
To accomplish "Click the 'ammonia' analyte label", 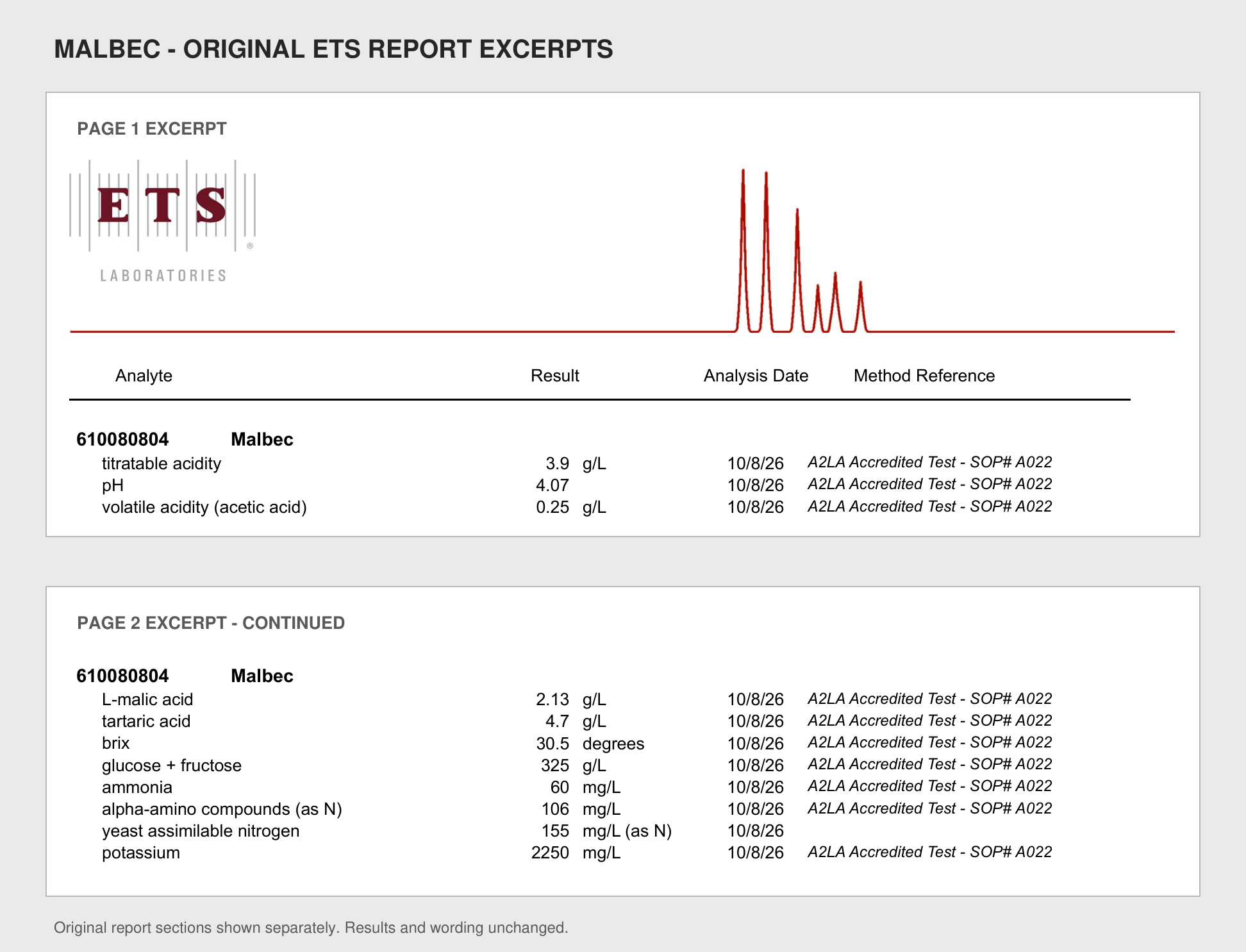I will pyautogui.click(x=137, y=787).
